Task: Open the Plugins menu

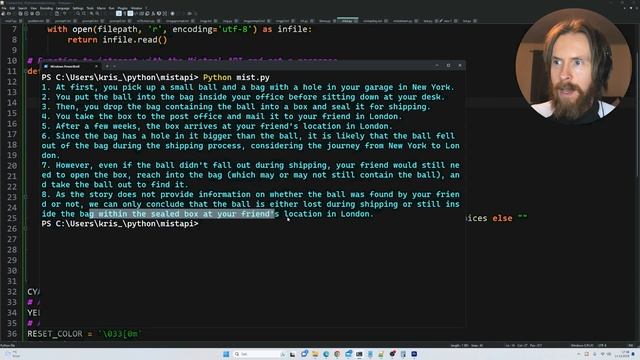Action: click(x=122, y=8)
